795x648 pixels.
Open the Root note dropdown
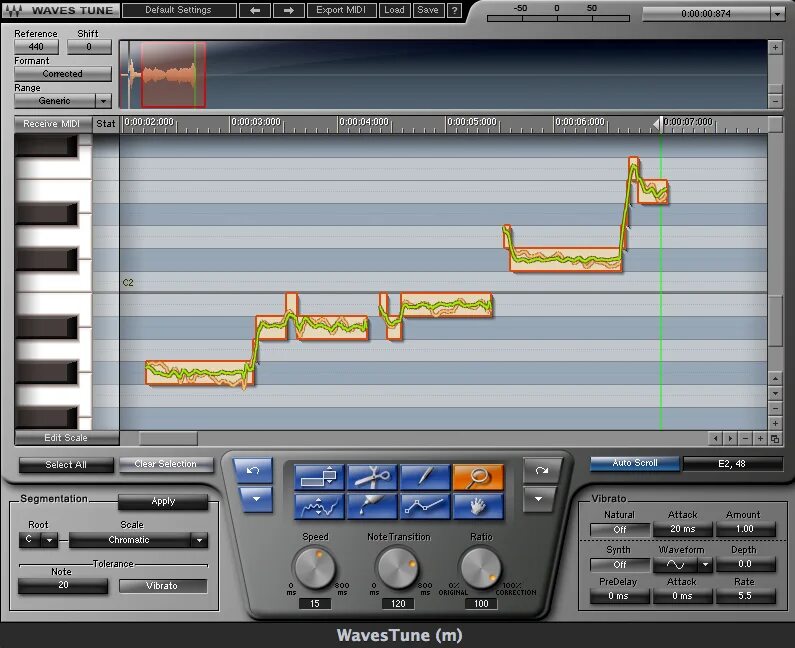[x=49, y=540]
